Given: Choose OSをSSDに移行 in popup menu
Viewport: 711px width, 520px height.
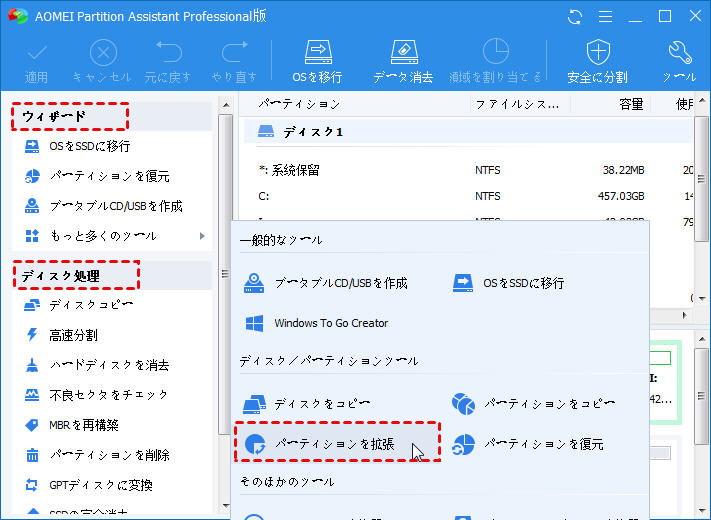Looking at the screenshot, I should point(509,283).
